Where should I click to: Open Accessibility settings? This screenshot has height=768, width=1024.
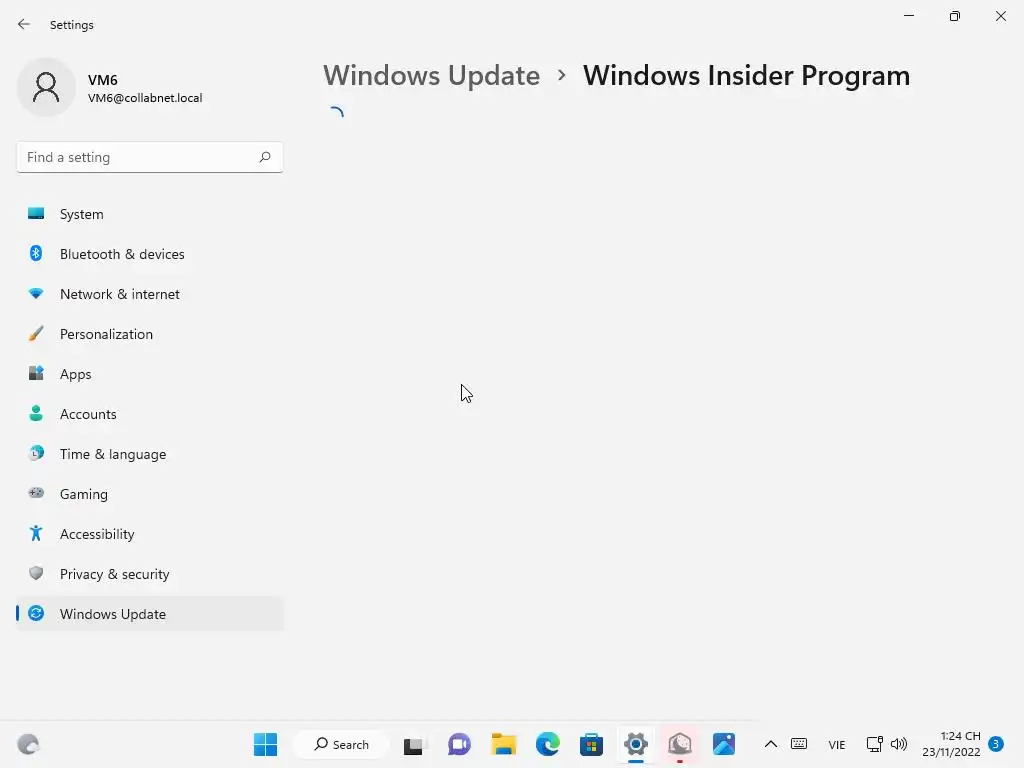(150, 534)
